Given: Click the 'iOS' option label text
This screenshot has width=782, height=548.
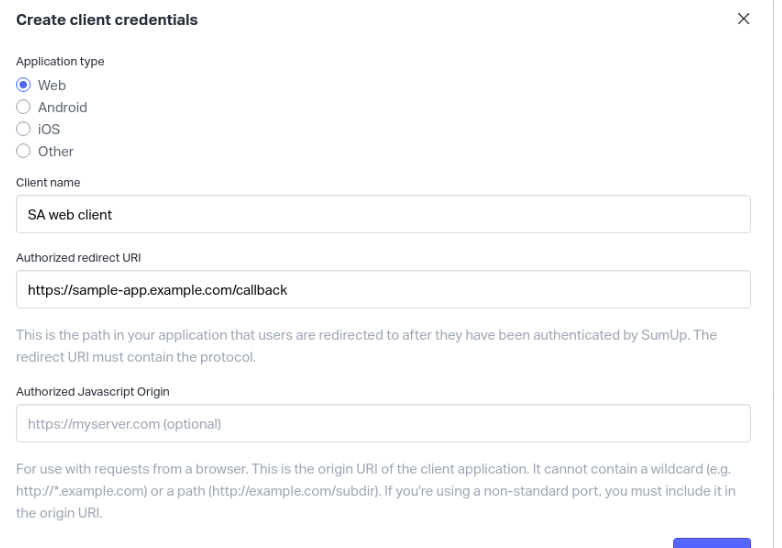Looking at the screenshot, I should coord(49,129).
